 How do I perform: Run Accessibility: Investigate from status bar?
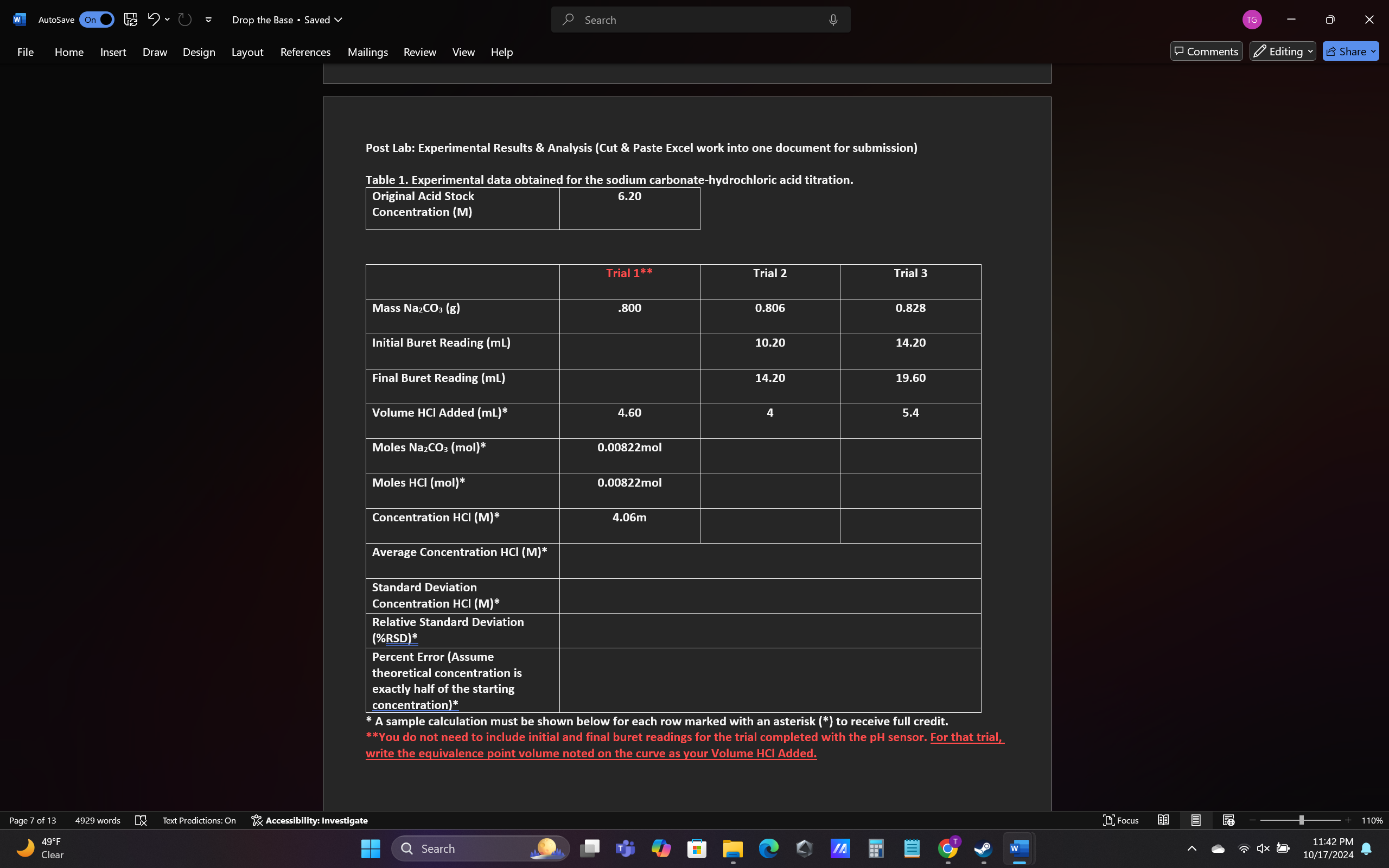(309, 820)
